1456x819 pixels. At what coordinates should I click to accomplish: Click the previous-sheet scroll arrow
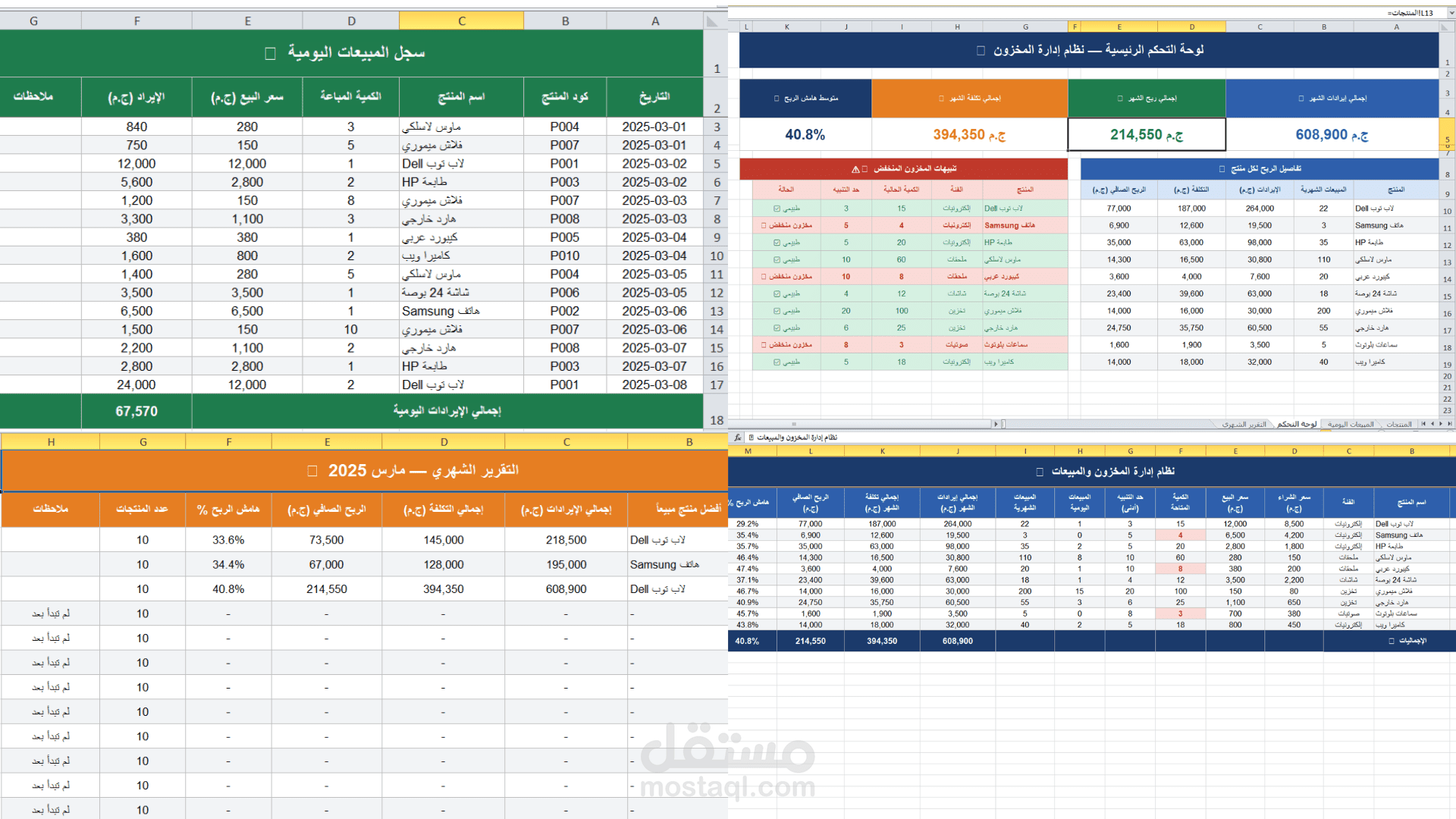(x=1441, y=425)
